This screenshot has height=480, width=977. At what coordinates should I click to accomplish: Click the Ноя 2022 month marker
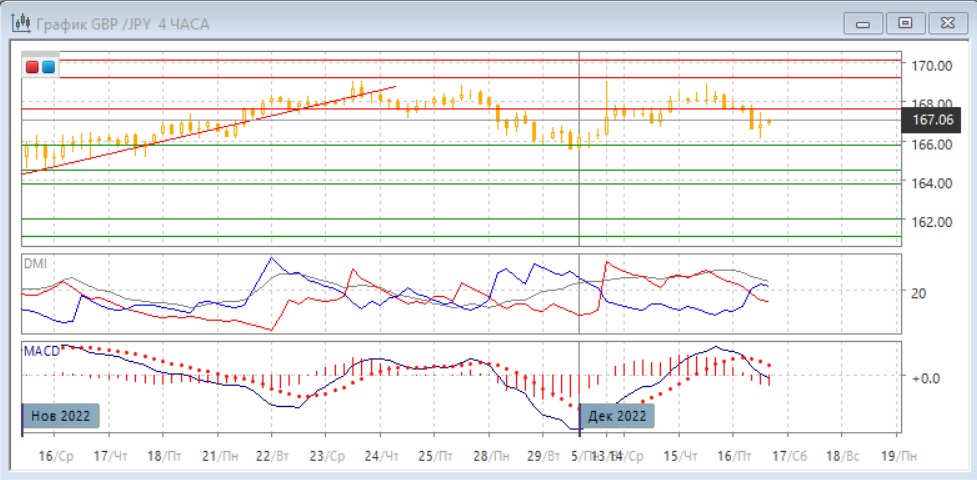(61, 416)
